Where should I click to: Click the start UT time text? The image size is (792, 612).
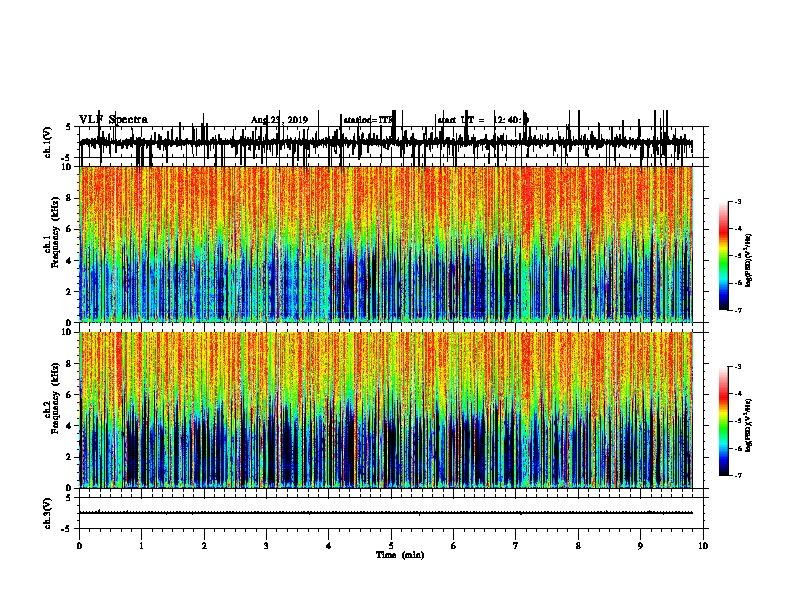[483, 120]
